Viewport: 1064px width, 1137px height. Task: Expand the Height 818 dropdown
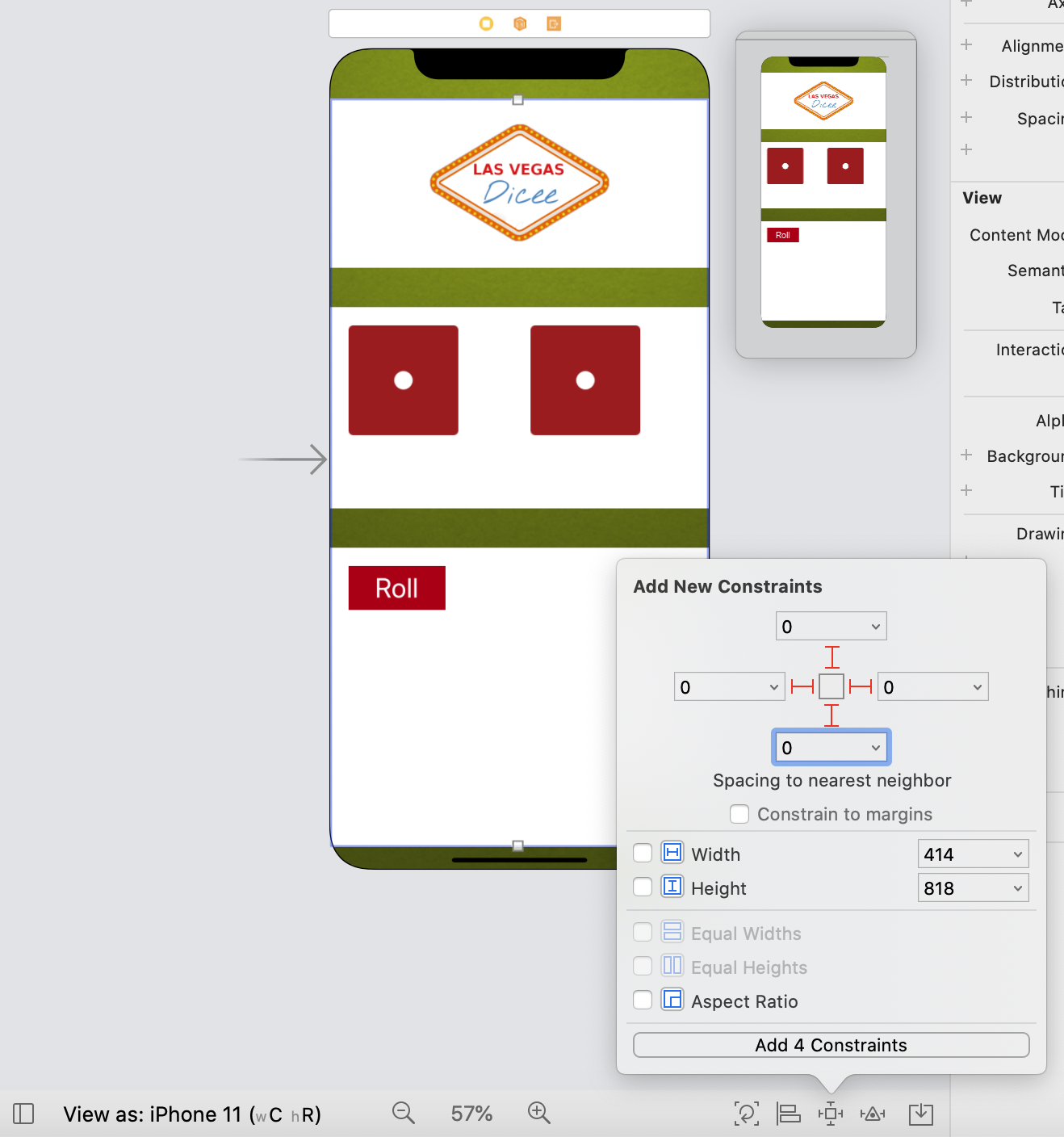tap(1017, 888)
